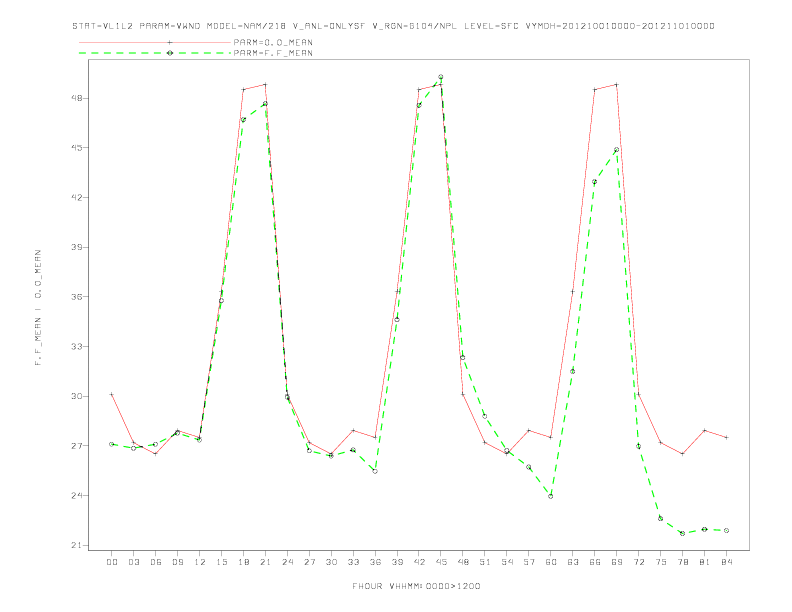Click y-axis tick label 45
Image resolution: width=792 pixels, height=612 pixels.
tap(77, 147)
